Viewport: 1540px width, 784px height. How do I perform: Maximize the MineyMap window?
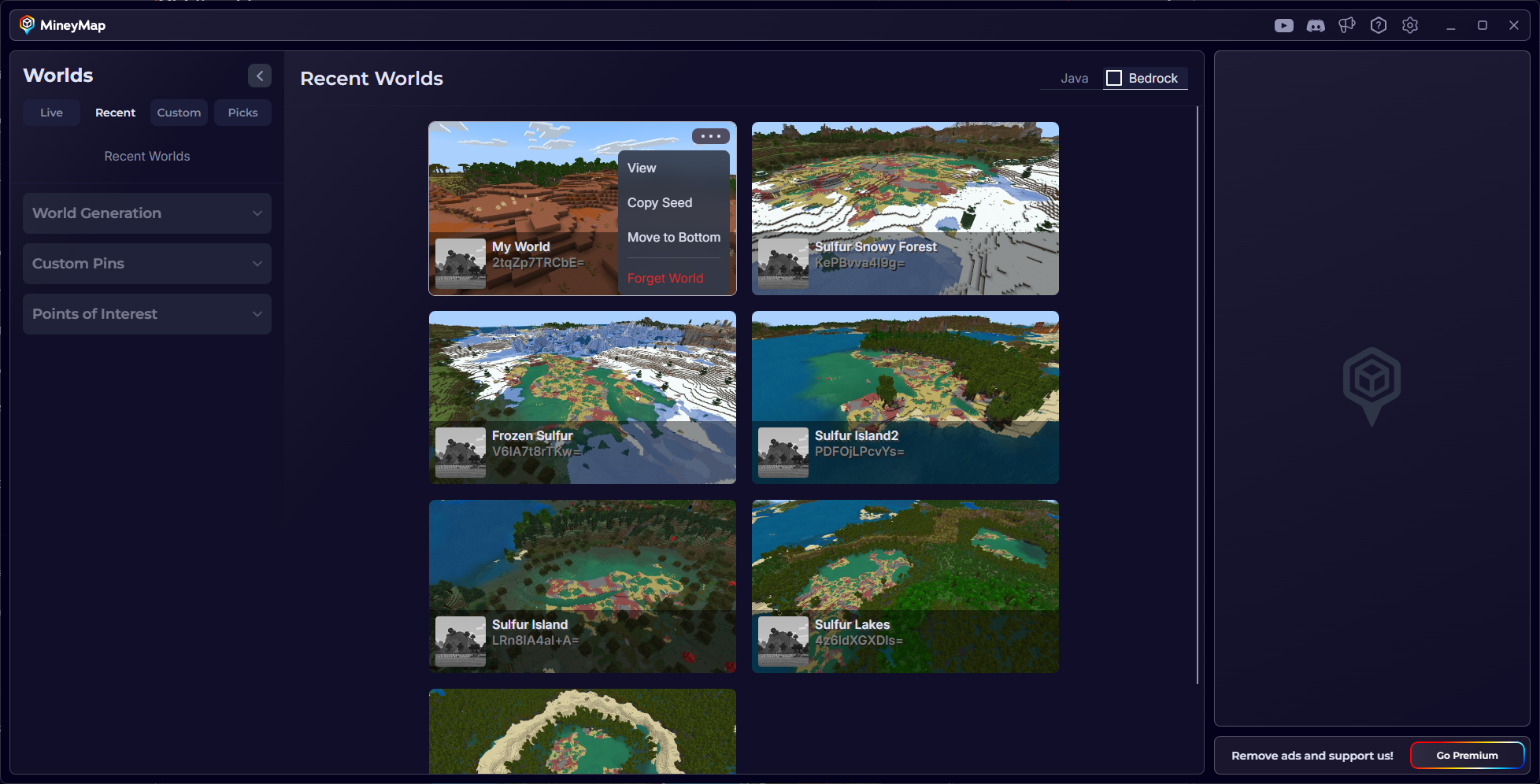point(1483,25)
